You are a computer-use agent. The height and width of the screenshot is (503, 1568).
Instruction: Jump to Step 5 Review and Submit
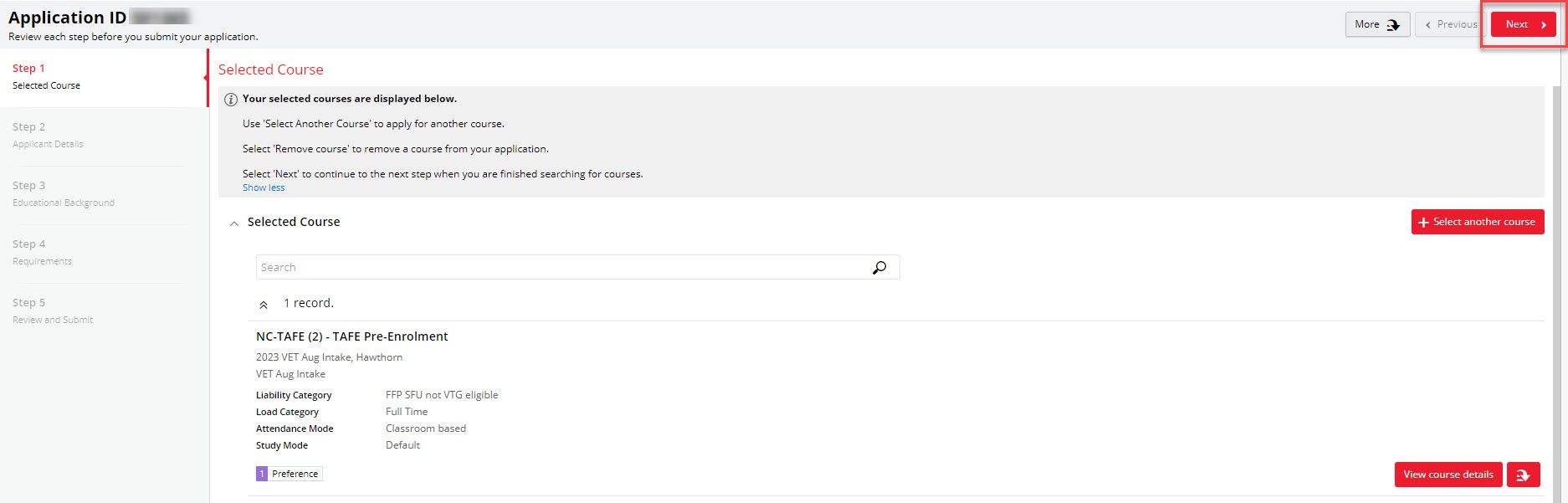tap(52, 311)
